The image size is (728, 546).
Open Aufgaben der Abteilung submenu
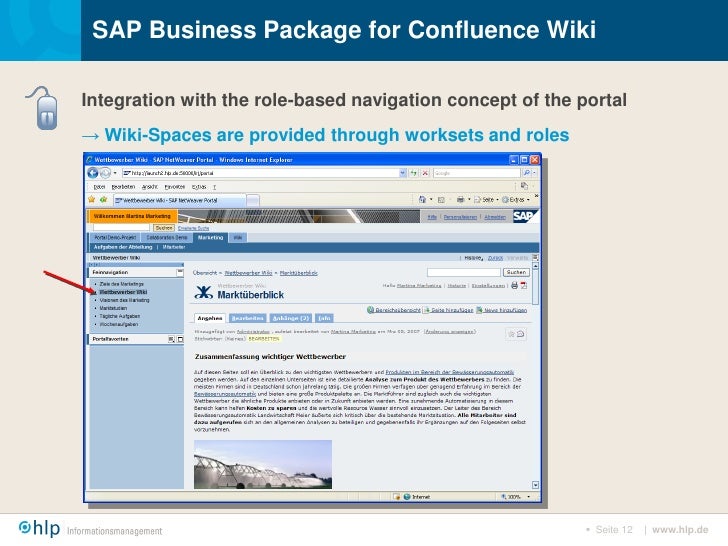tap(123, 247)
